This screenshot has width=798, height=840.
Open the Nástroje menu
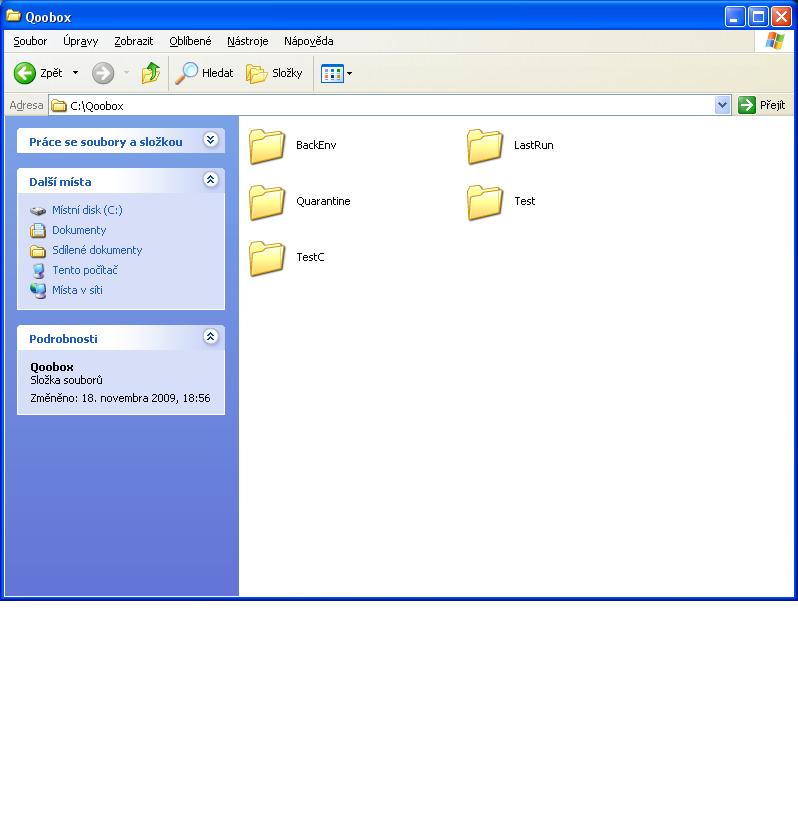coord(247,41)
